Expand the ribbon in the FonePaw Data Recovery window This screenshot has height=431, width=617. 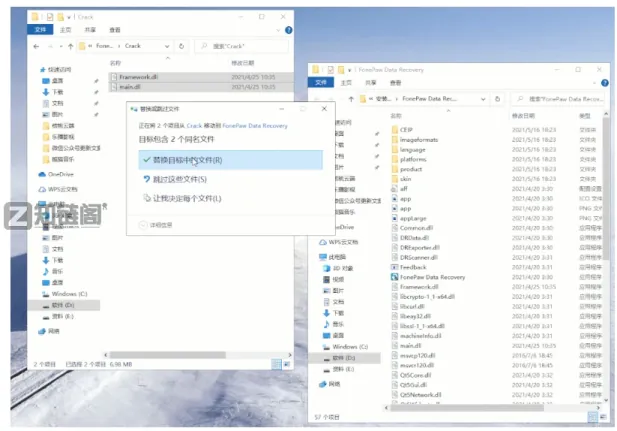595,83
